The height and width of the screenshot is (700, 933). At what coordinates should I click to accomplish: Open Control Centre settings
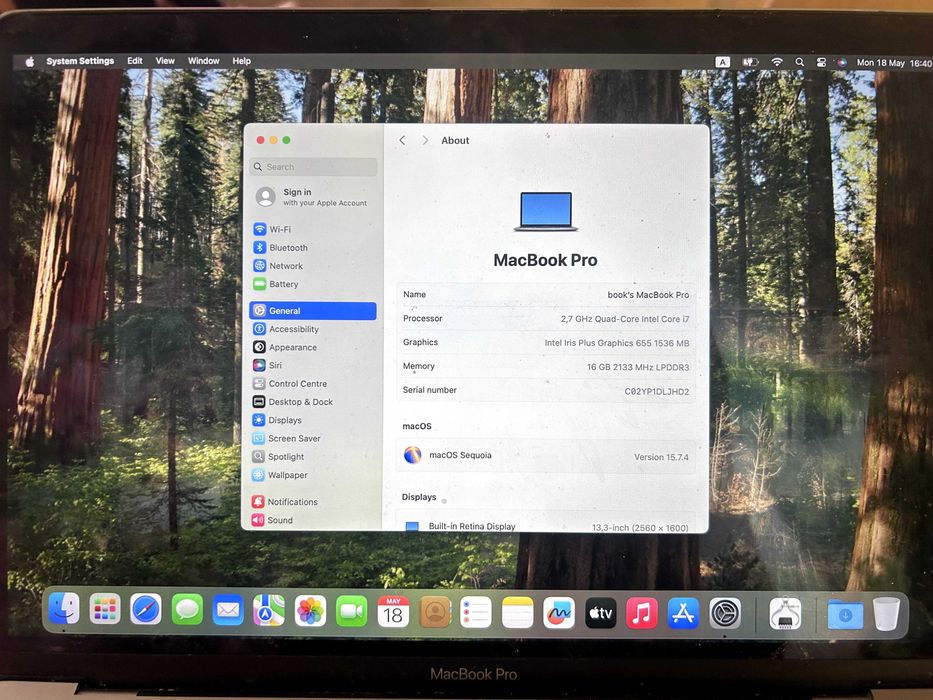[313, 384]
